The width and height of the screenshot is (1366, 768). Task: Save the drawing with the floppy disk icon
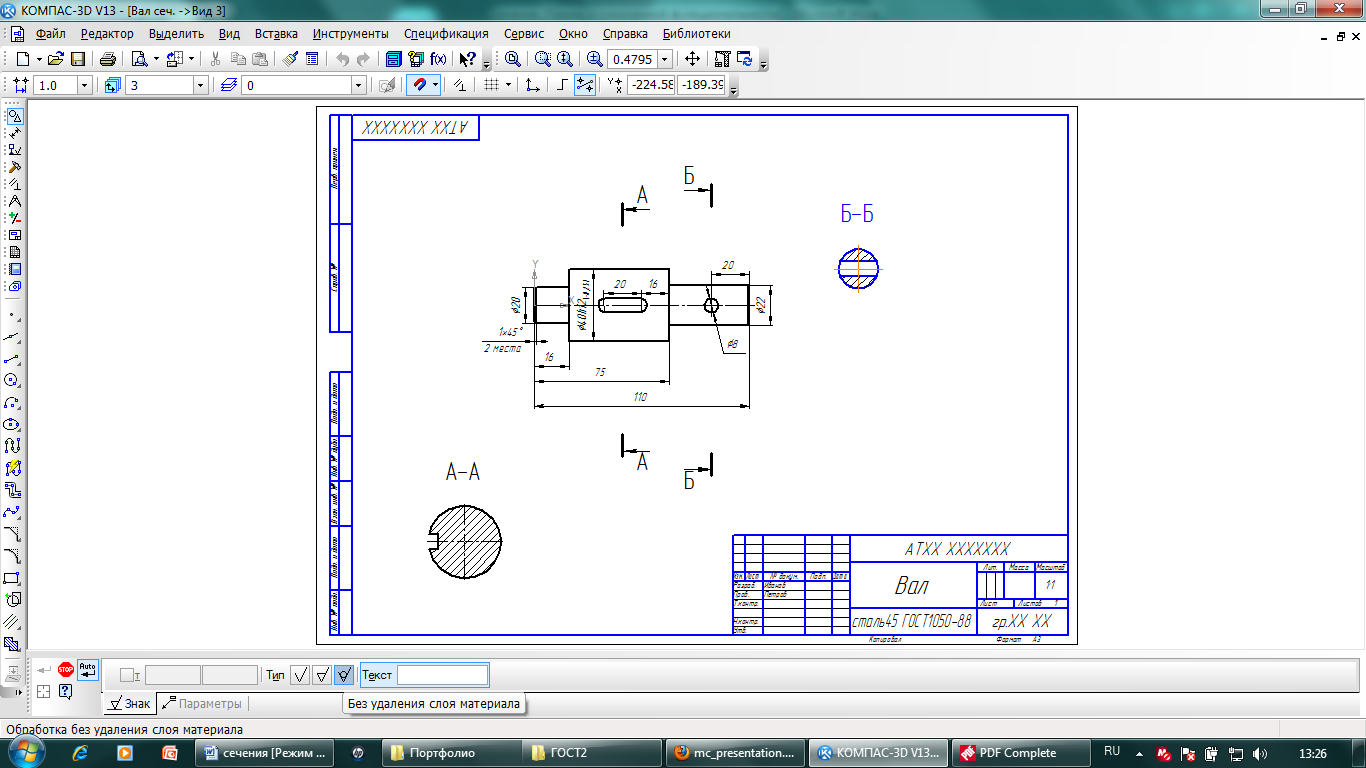click(x=77, y=59)
